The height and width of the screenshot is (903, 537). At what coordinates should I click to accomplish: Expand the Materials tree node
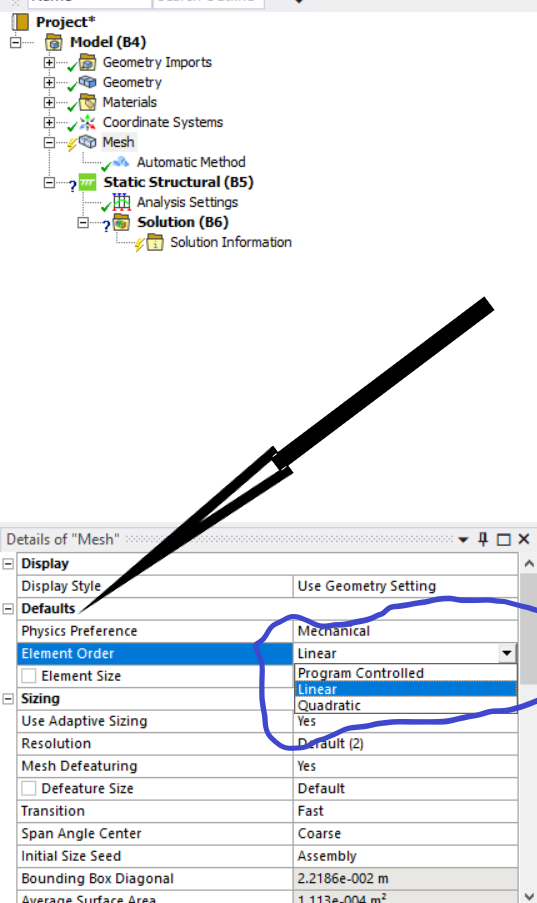coord(50,103)
